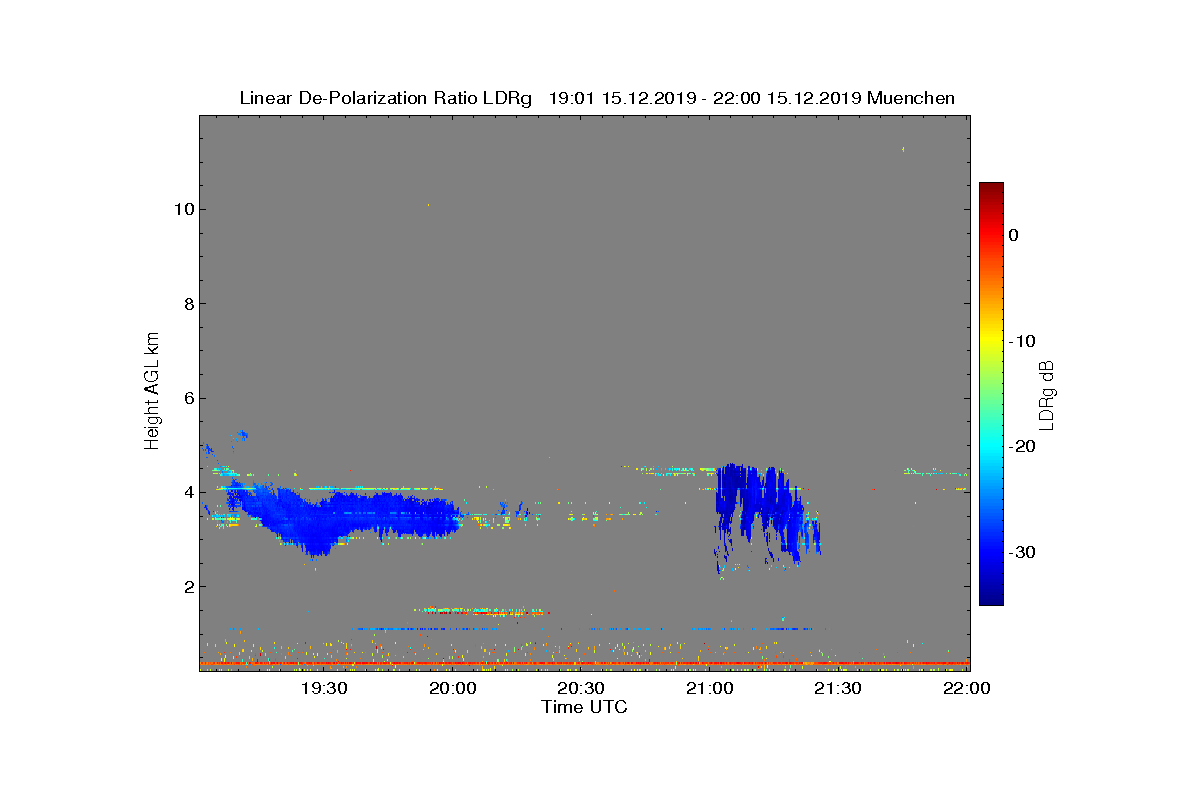
Task: Click the LDRg colorbar scale
Action: (x=991, y=394)
